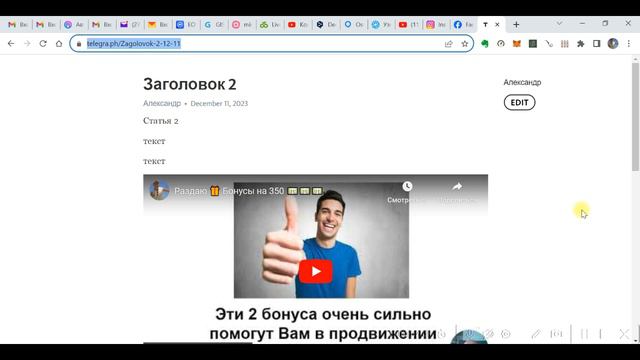Open the video title Раздаю Бонусы на 350
The image size is (640, 360).
coord(249,191)
